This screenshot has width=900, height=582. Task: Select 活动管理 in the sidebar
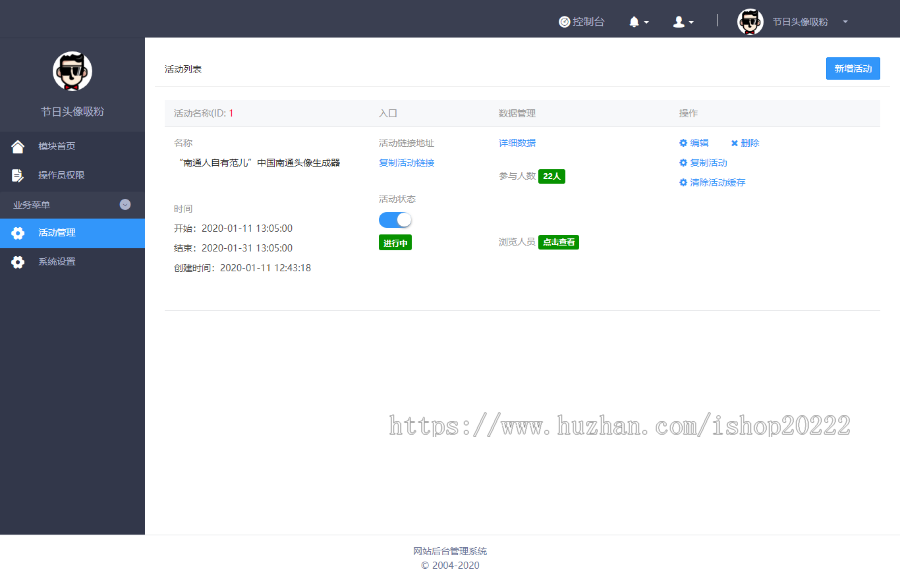72,233
